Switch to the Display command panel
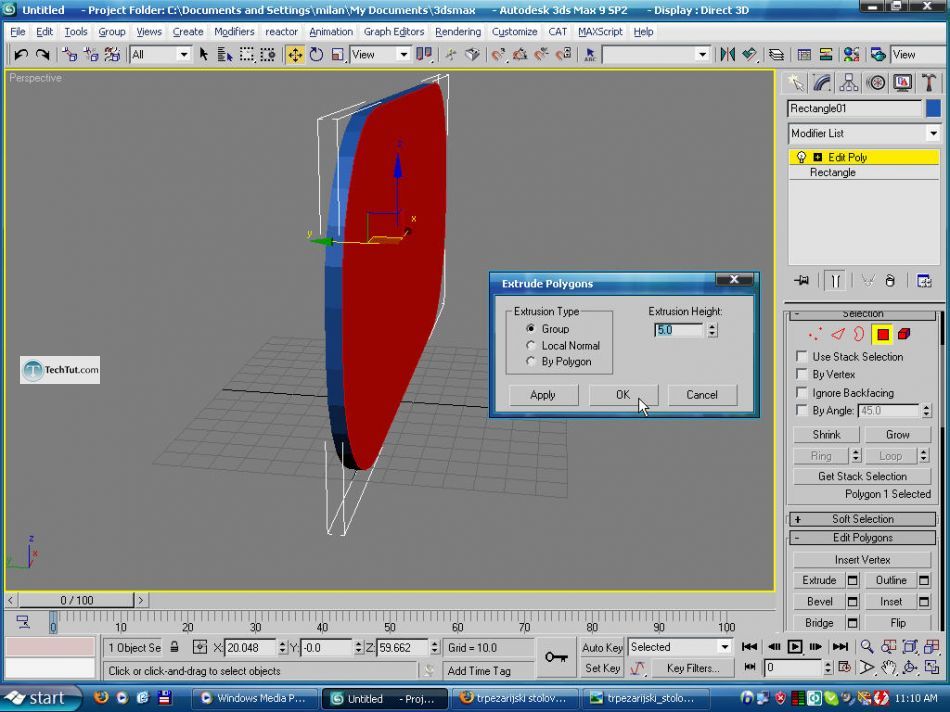Viewport: 950px width, 712px height. [902, 83]
